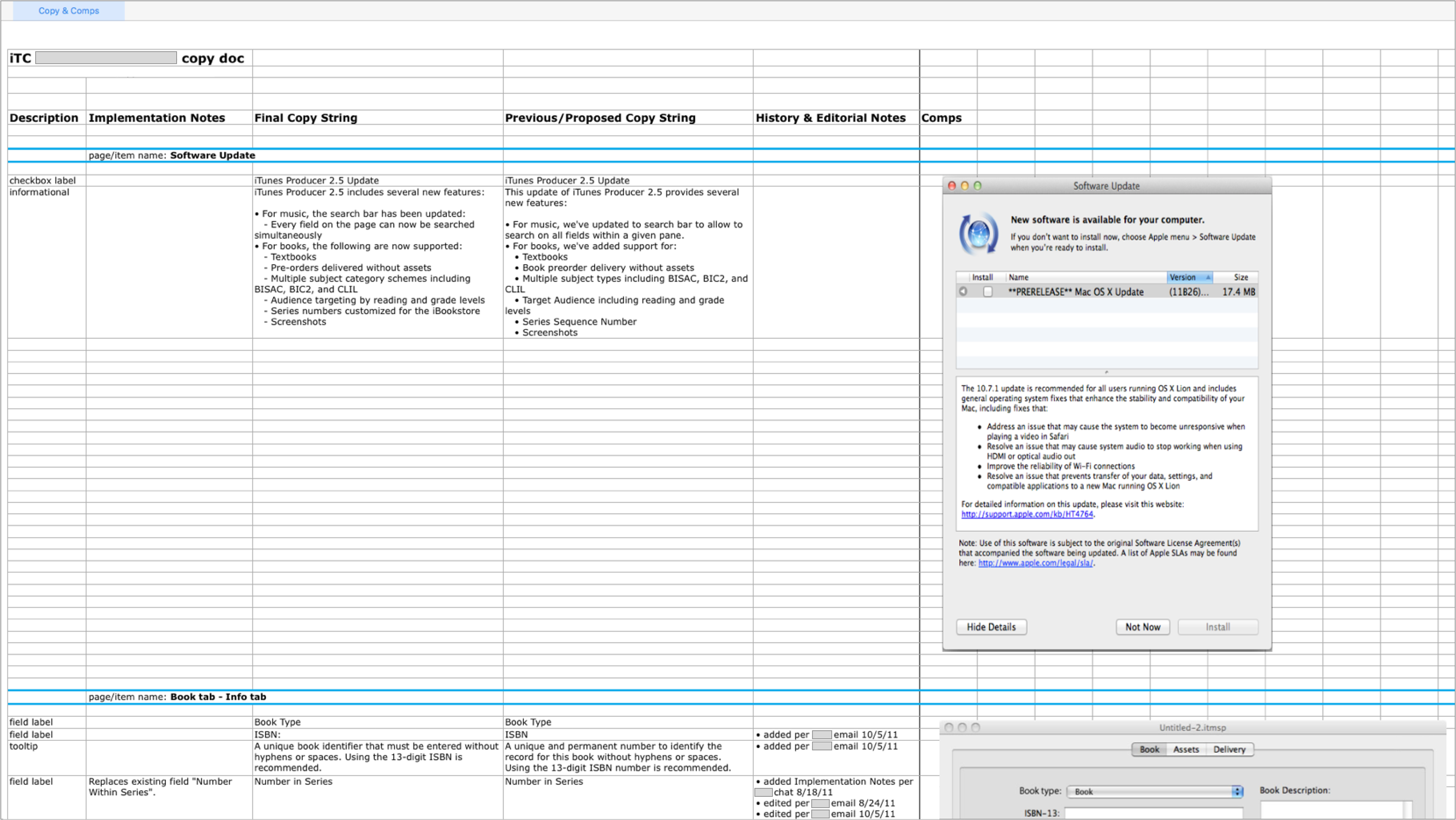Click the Size column header
1456x820 pixels.
pyautogui.click(x=1236, y=278)
